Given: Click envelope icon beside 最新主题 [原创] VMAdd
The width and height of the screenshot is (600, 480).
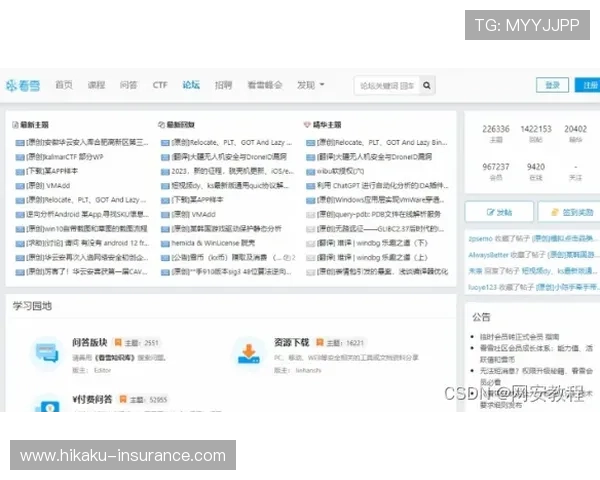Looking at the screenshot, I should point(20,186).
